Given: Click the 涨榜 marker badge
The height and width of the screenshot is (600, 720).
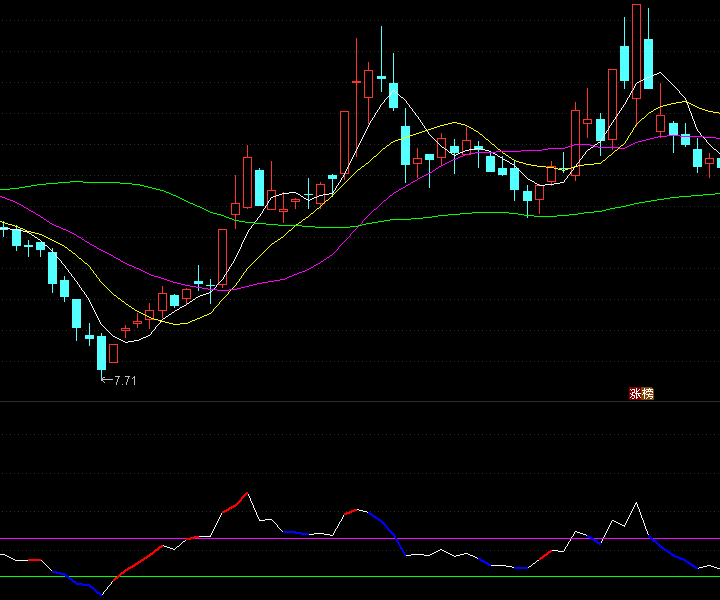Looking at the screenshot, I should (641, 393).
